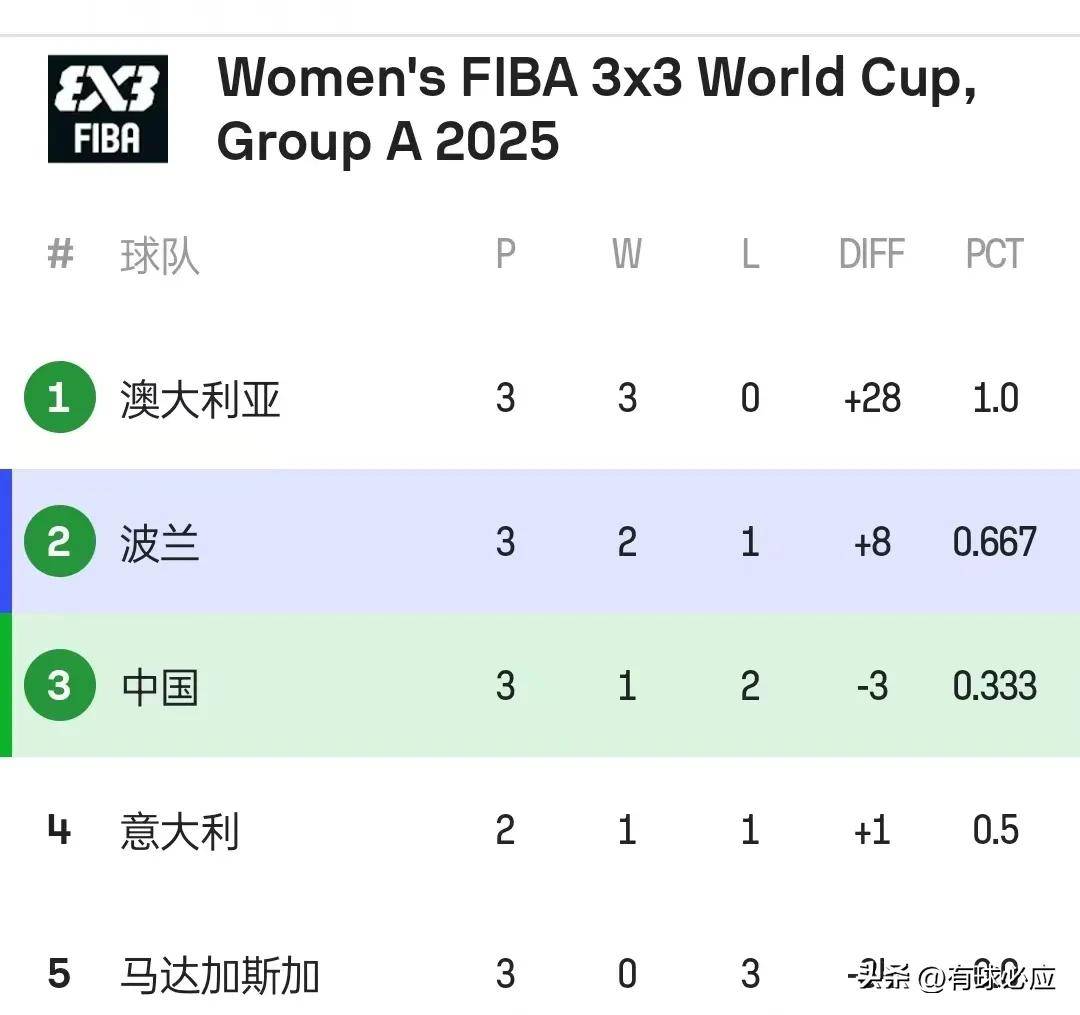Sort by the PCT column header
Viewport: 1080px width, 1015px height.
coord(995,253)
